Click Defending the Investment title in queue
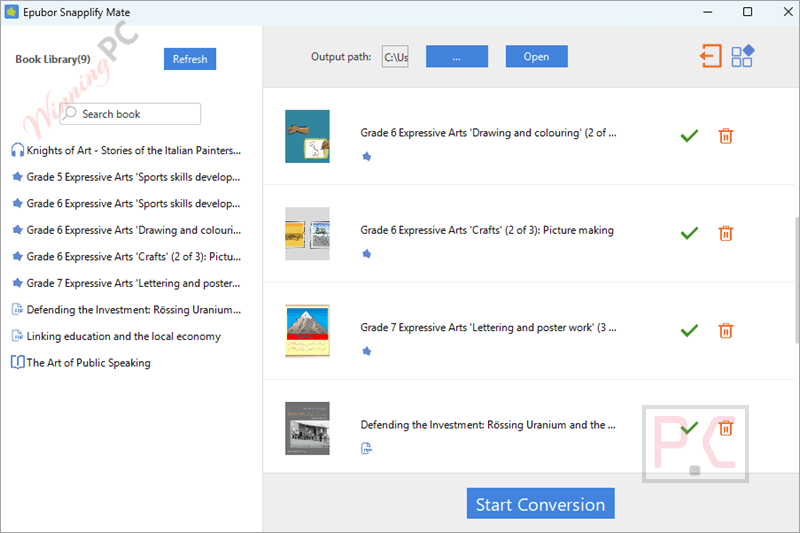Image resolution: width=800 pixels, height=533 pixels. 488,425
